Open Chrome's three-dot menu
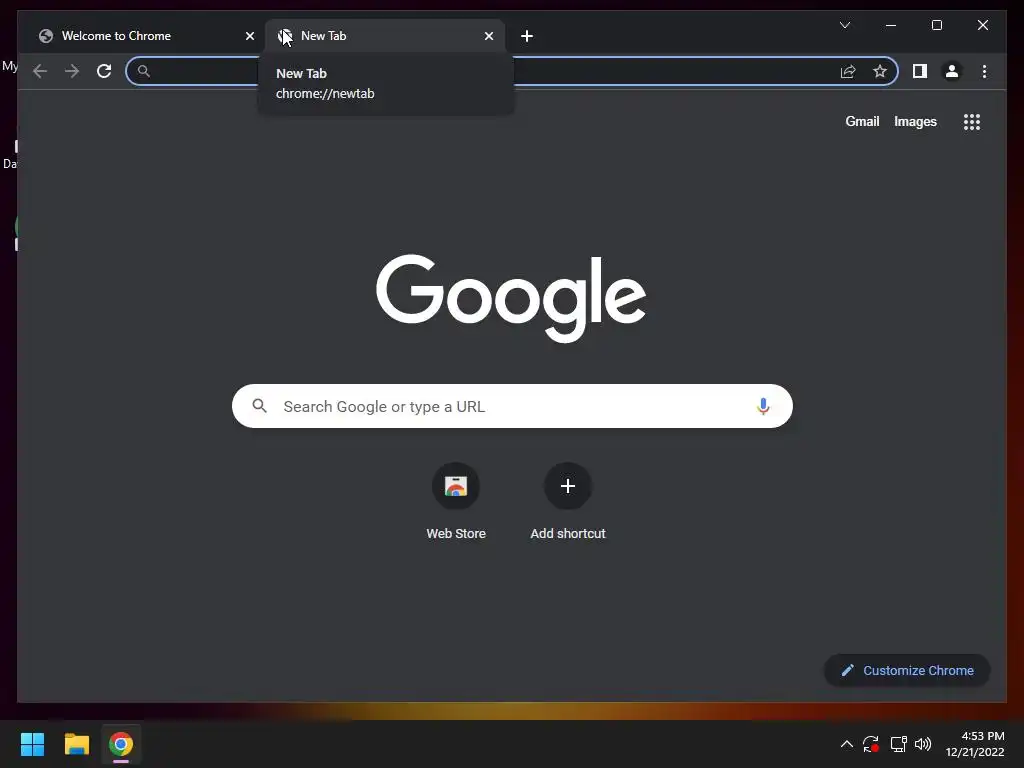Screen dimensions: 1024x768 984,71
